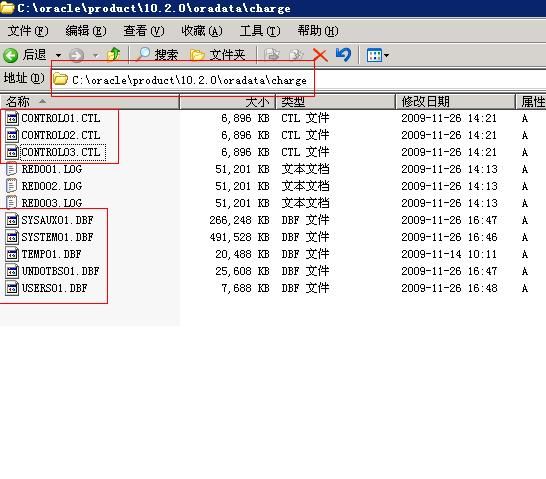Open the 编辑(E) menu
546x479 pixels.
coord(86,31)
